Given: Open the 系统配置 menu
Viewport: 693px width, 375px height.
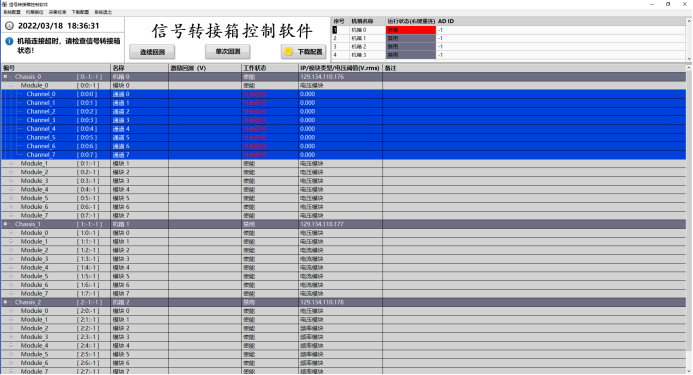Looking at the screenshot, I should click(x=12, y=12).
